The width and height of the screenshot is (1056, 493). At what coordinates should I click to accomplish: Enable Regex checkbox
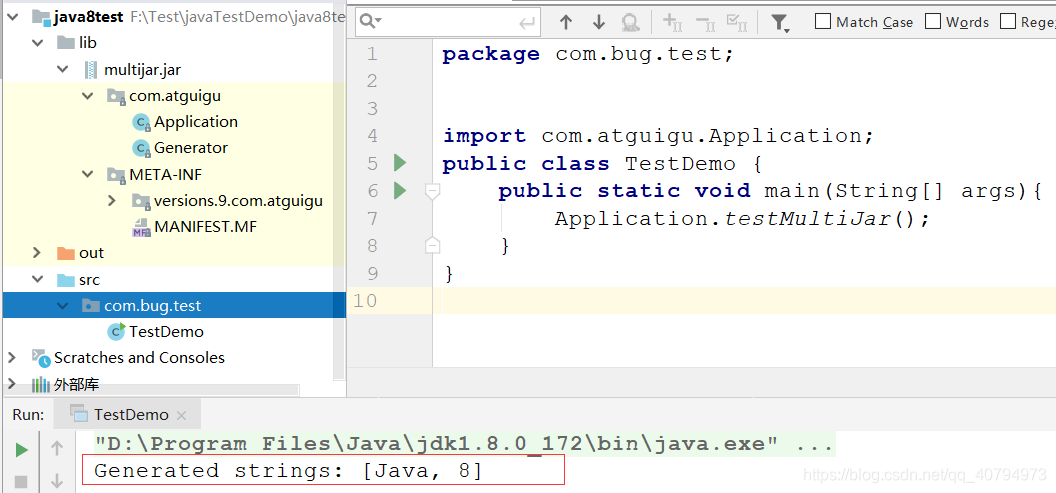coord(1008,22)
